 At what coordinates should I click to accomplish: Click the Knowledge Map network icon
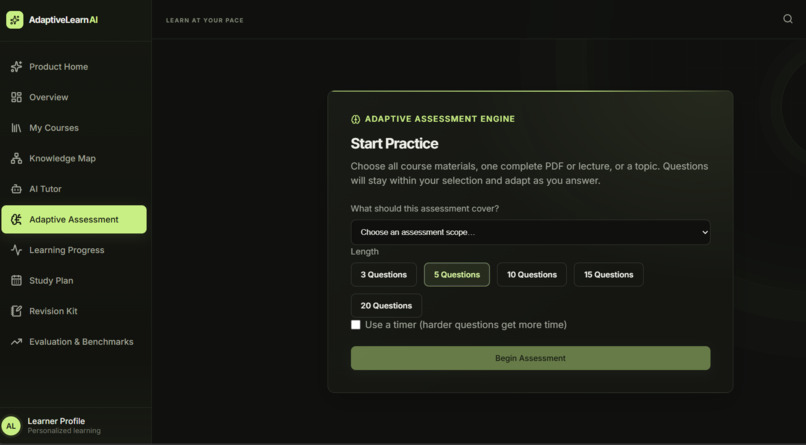pos(16,158)
